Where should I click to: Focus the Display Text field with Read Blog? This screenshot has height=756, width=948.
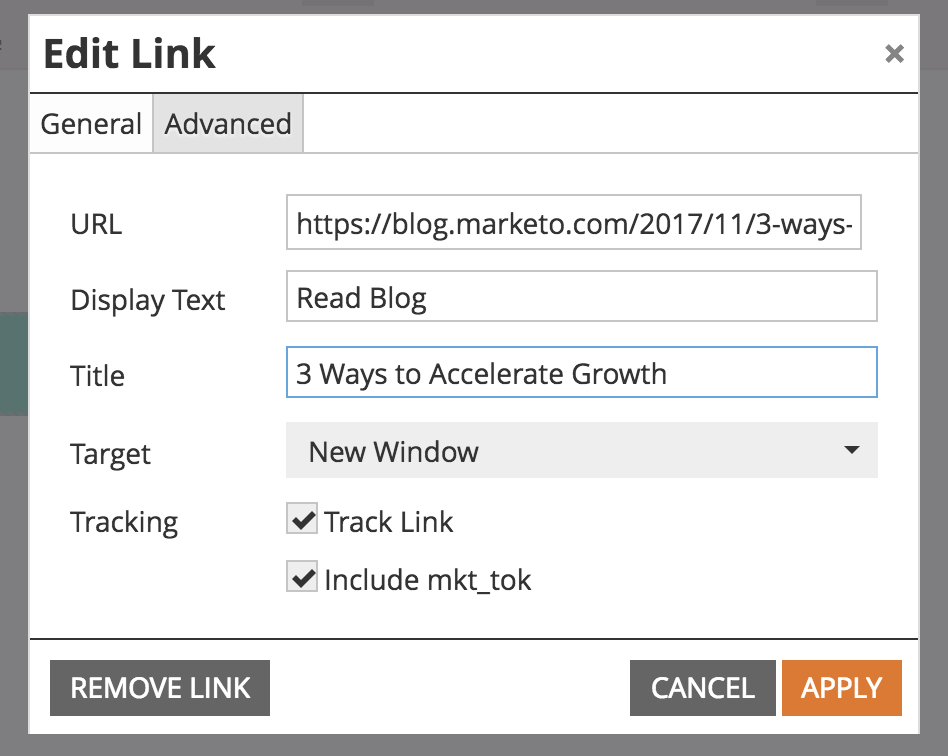[581, 297]
